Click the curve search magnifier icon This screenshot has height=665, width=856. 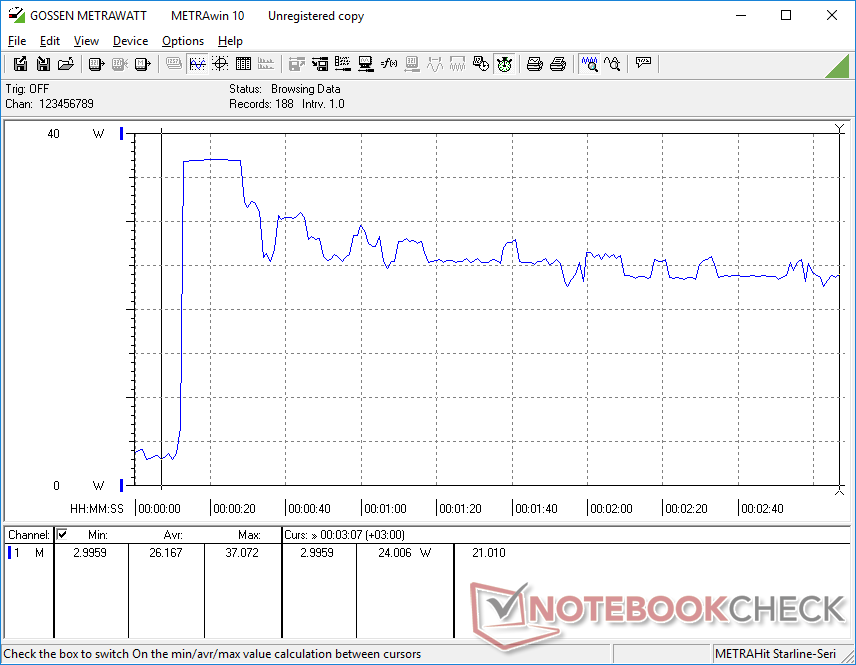pyautogui.click(x=612, y=64)
